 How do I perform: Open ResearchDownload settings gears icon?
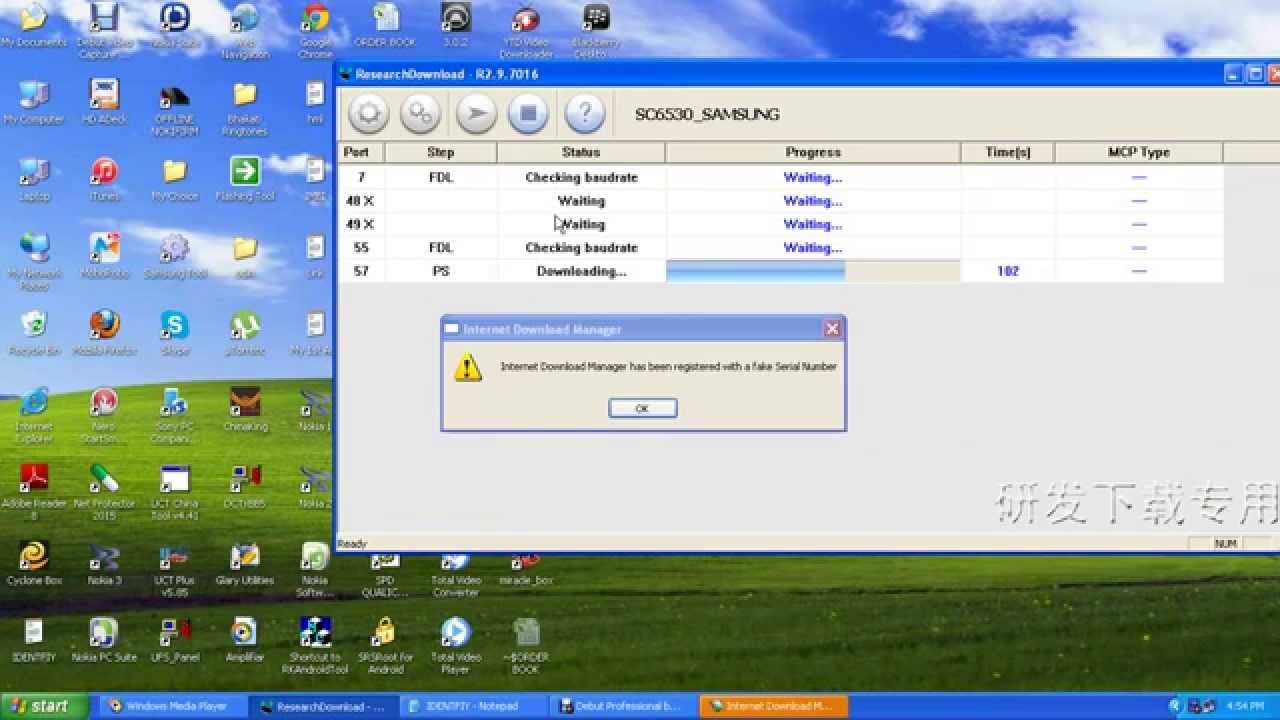tap(421, 114)
